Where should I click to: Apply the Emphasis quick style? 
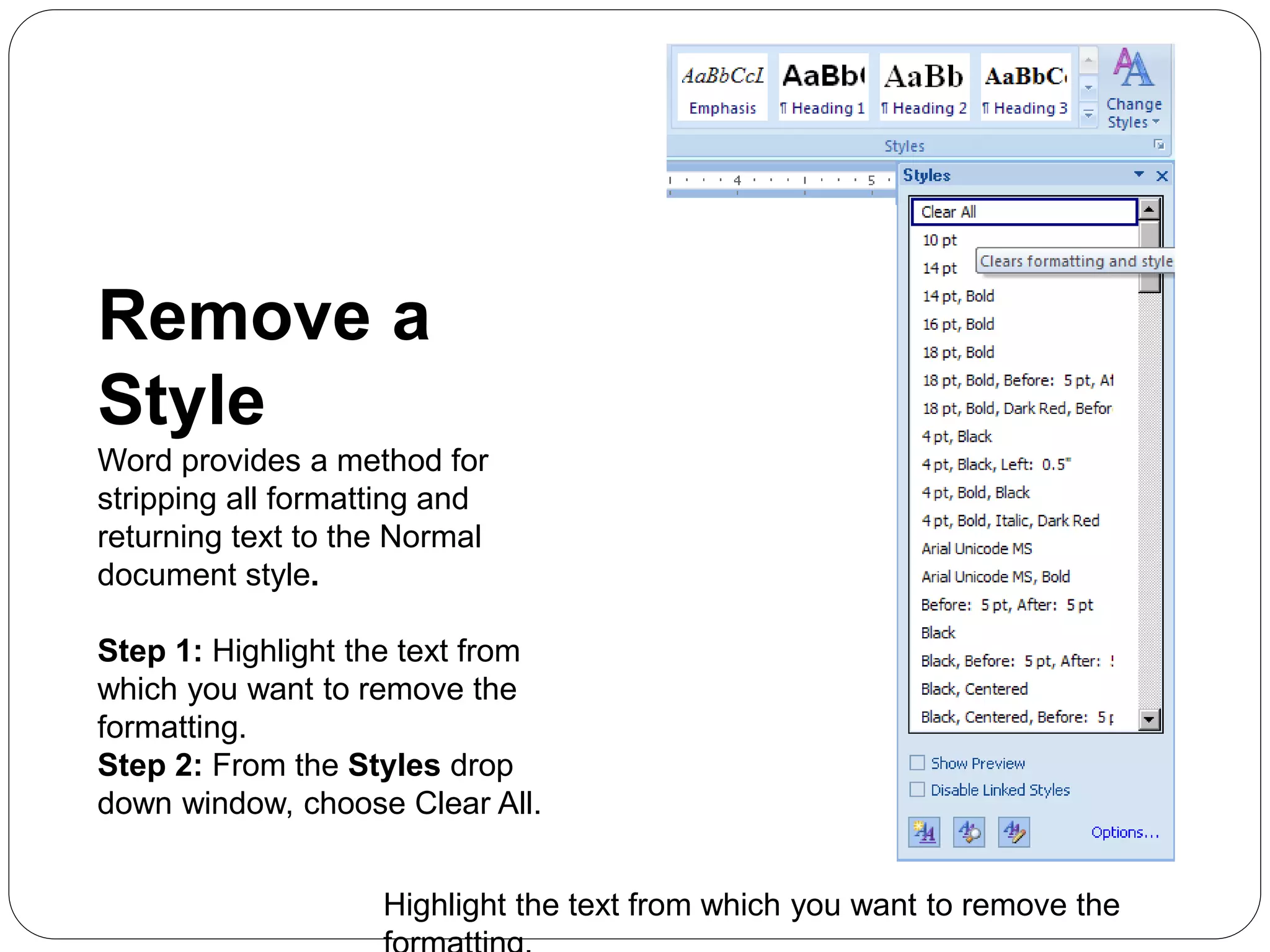pyautogui.click(x=722, y=87)
